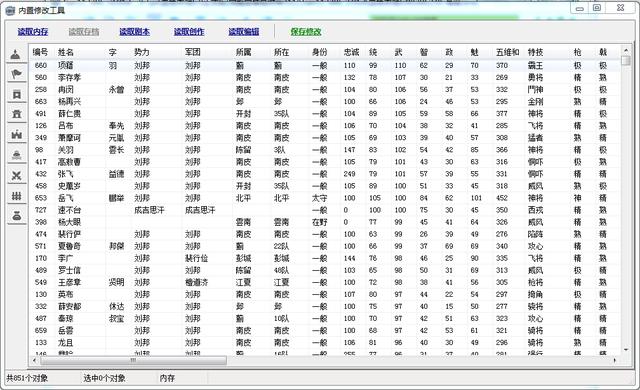Select the row named 李广
The image size is (640, 390).
(325, 258)
